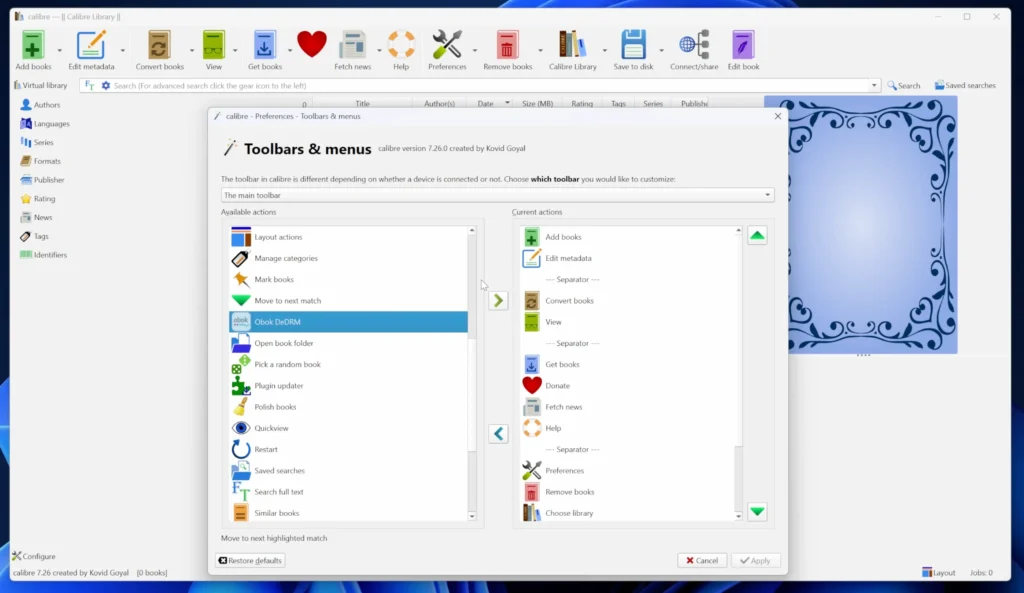Click the Configure button in the tag browser

[x=34, y=556]
